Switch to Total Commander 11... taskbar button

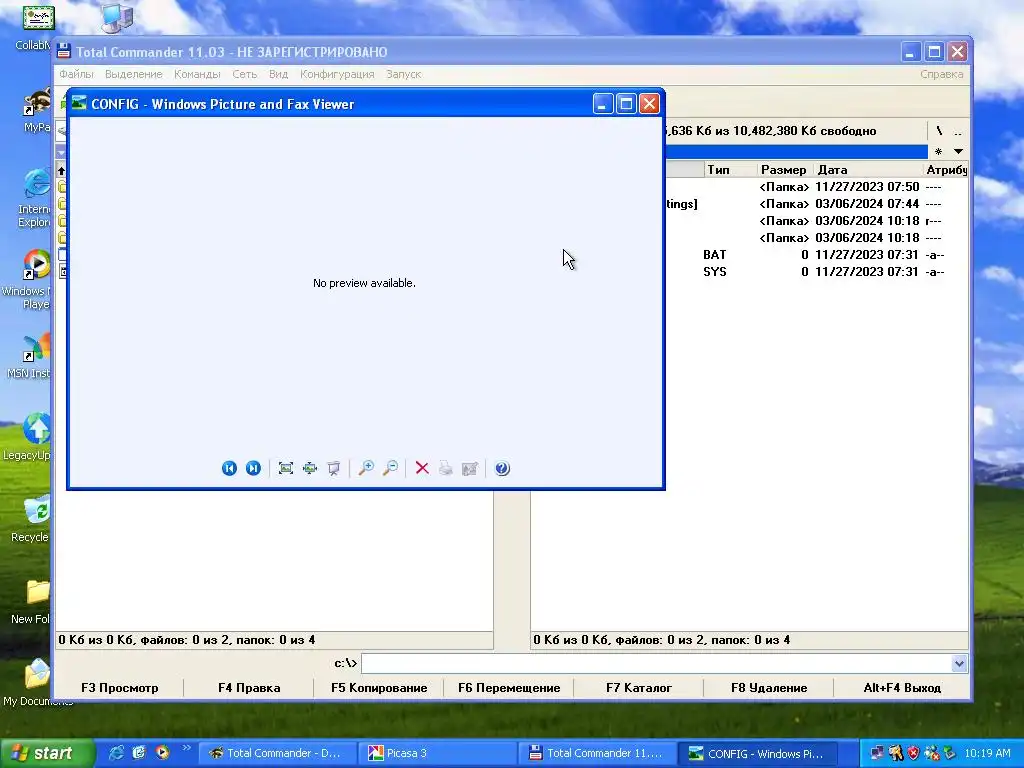(x=596, y=753)
